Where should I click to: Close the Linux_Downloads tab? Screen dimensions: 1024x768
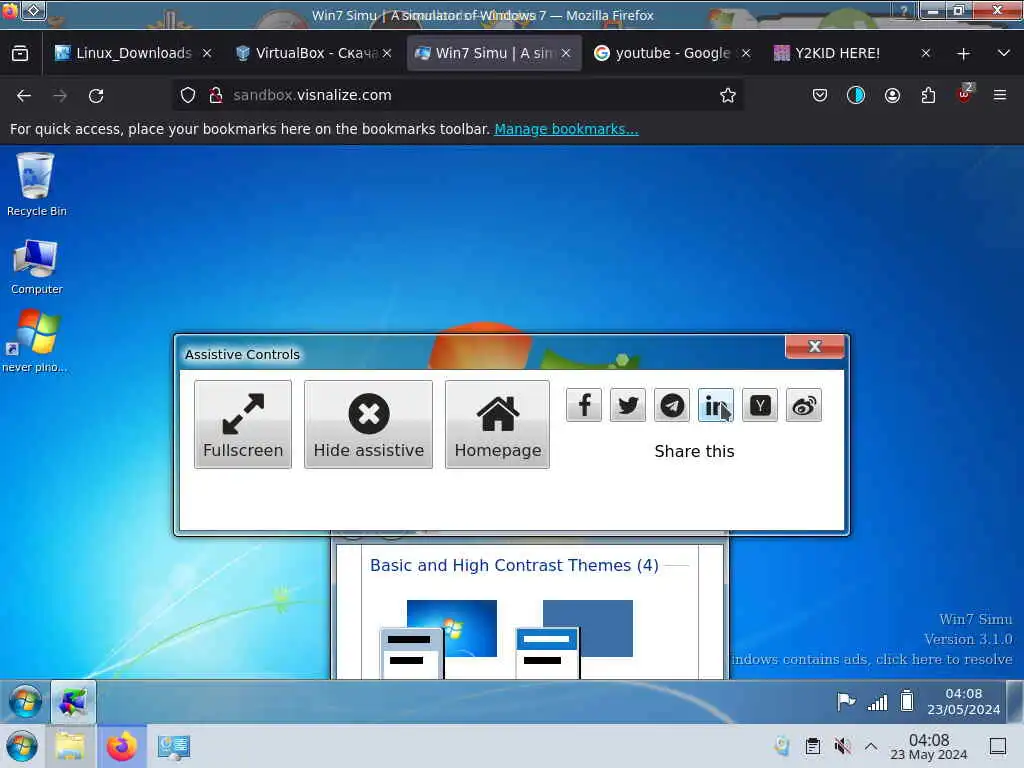pyautogui.click(x=207, y=54)
